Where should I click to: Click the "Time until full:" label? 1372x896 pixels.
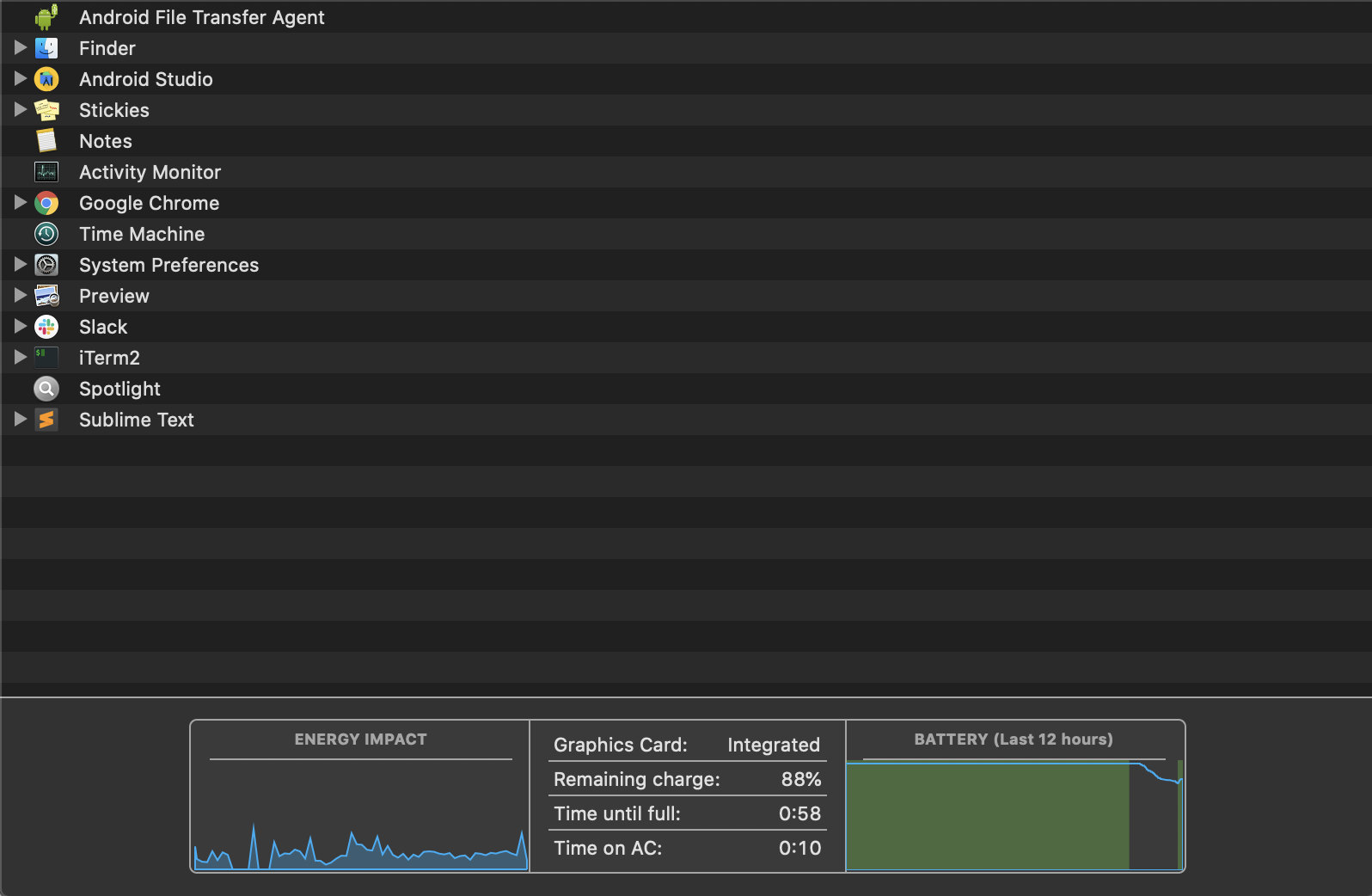pos(617,813)
